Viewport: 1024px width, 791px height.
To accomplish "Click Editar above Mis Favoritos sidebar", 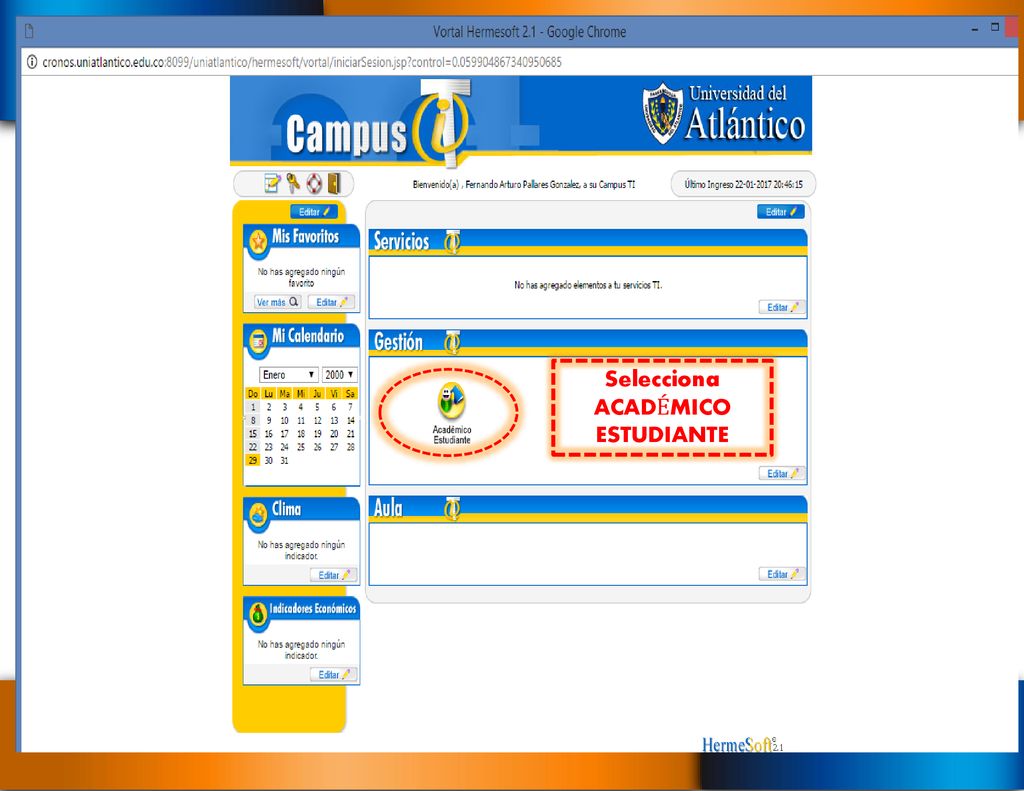I will click(314, 212).
